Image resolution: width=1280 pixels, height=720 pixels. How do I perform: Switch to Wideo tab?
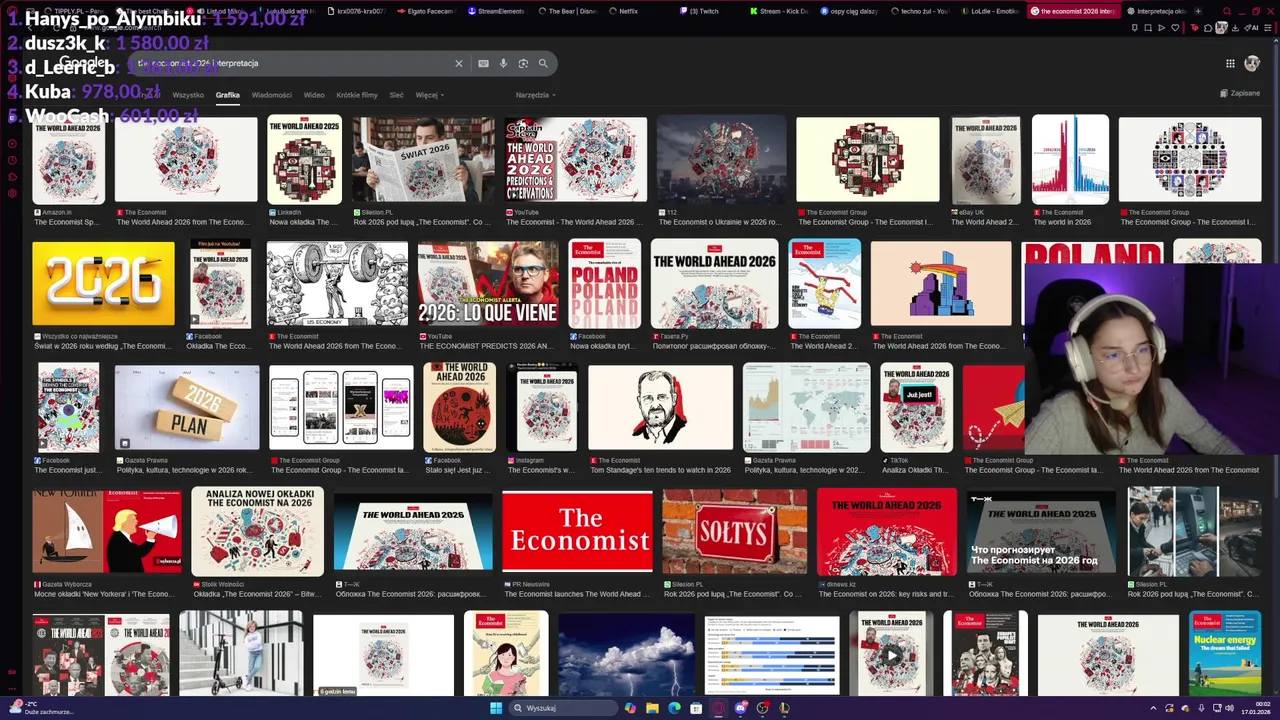pyautogui.click(x=314, y=95)
